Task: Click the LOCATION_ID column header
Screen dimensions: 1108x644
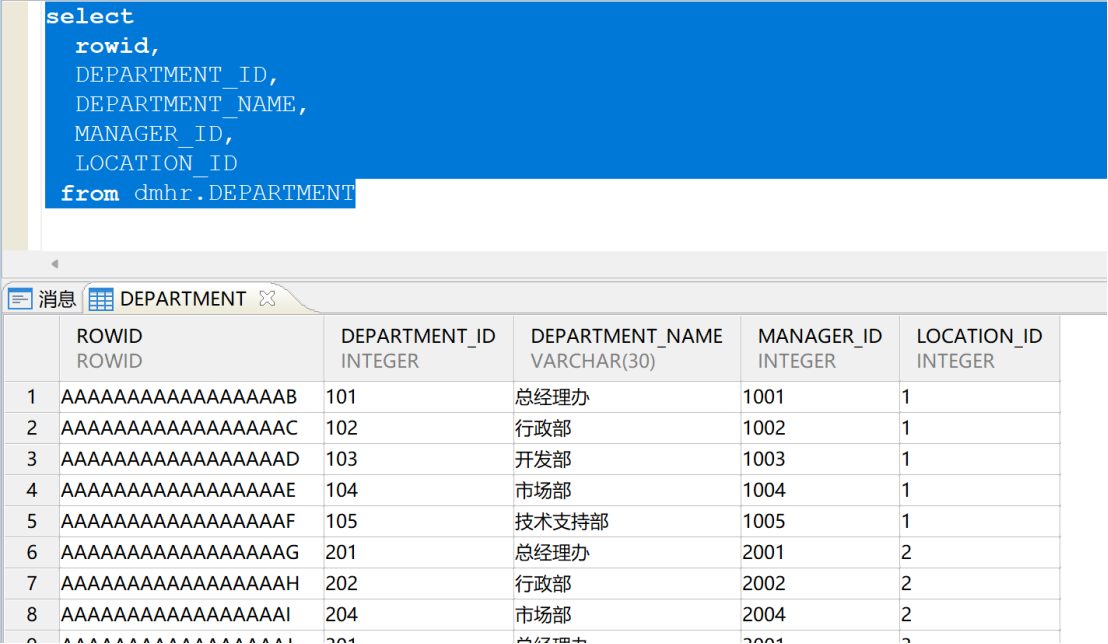Action: [979, 349]
